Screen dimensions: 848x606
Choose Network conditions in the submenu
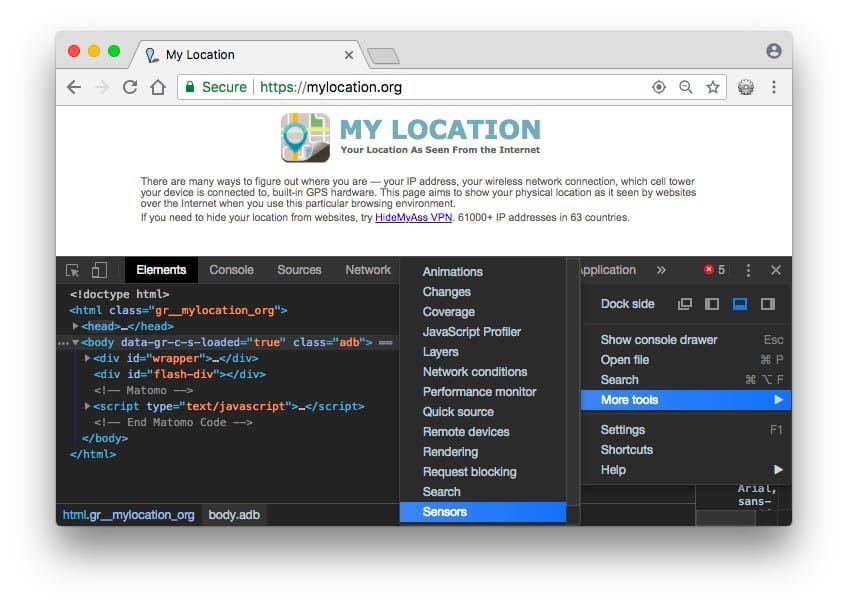coord(474,372)
